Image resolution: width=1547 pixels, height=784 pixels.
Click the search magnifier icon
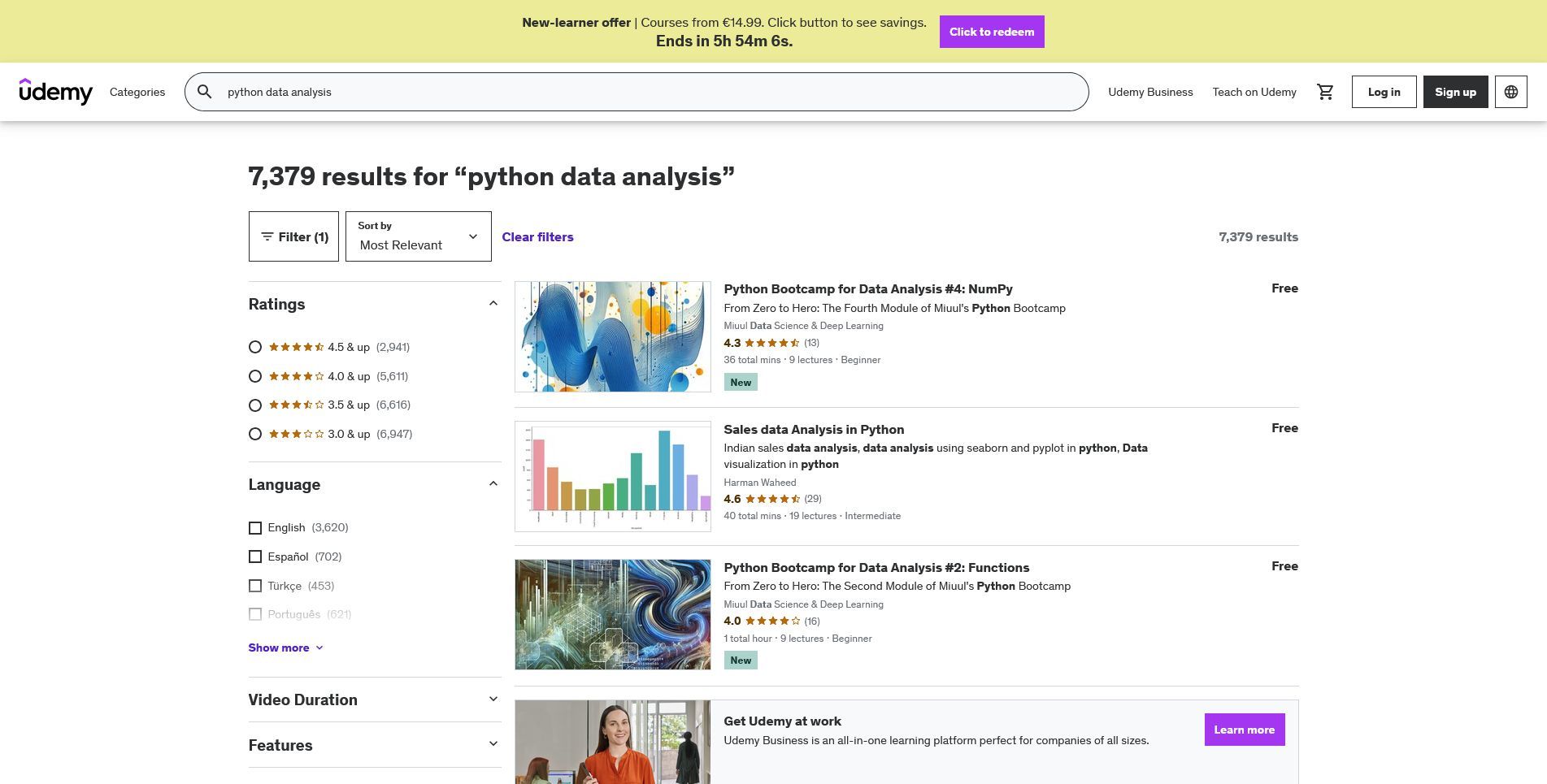pyautogui.click(x=205, y=92)
